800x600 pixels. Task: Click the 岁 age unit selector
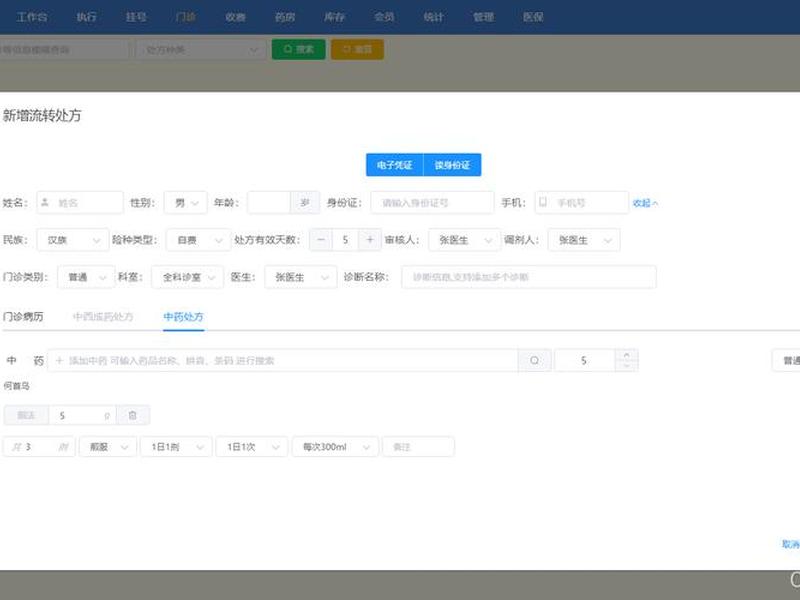point(305,203)
